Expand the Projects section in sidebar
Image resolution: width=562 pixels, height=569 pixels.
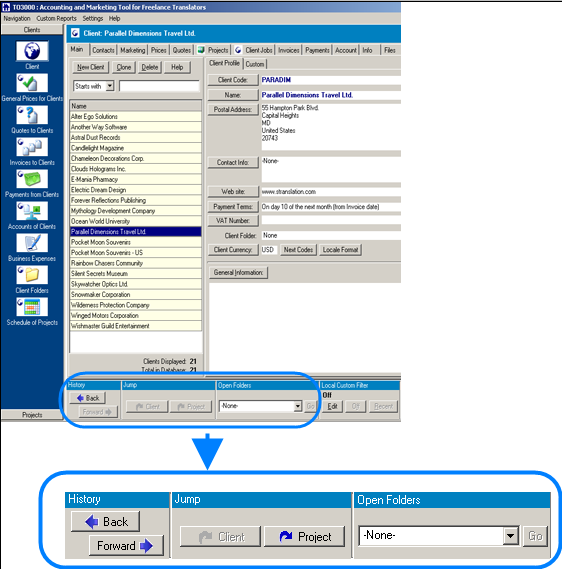click(32, 415)
